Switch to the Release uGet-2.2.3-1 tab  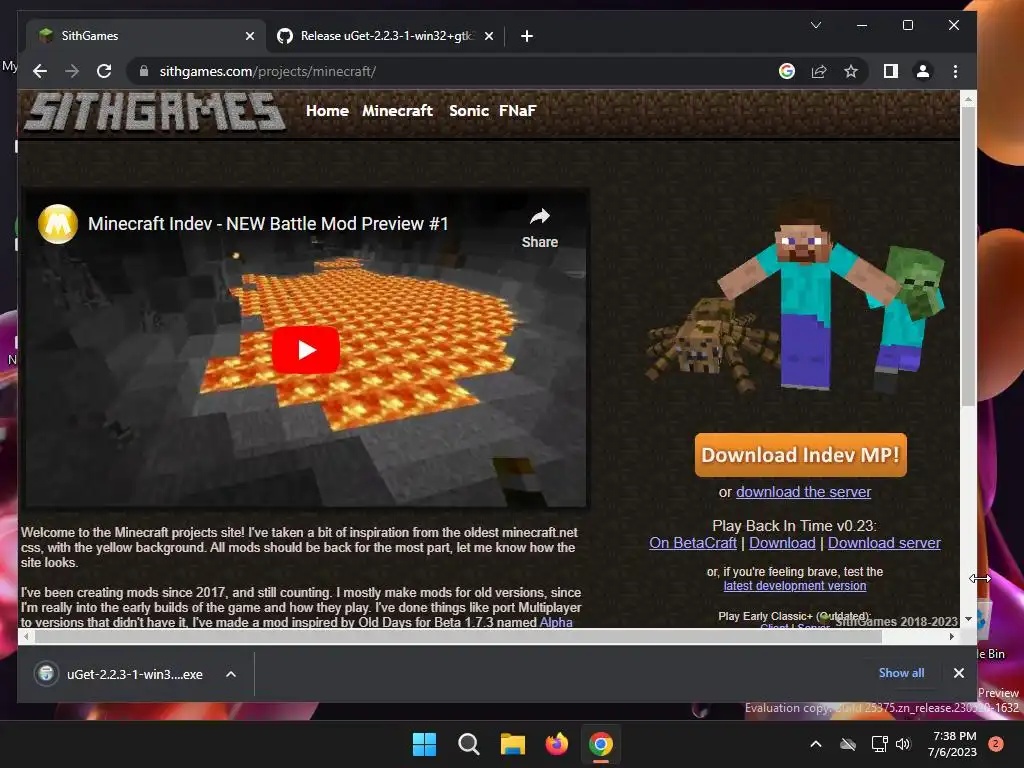[x=385, y=36]
